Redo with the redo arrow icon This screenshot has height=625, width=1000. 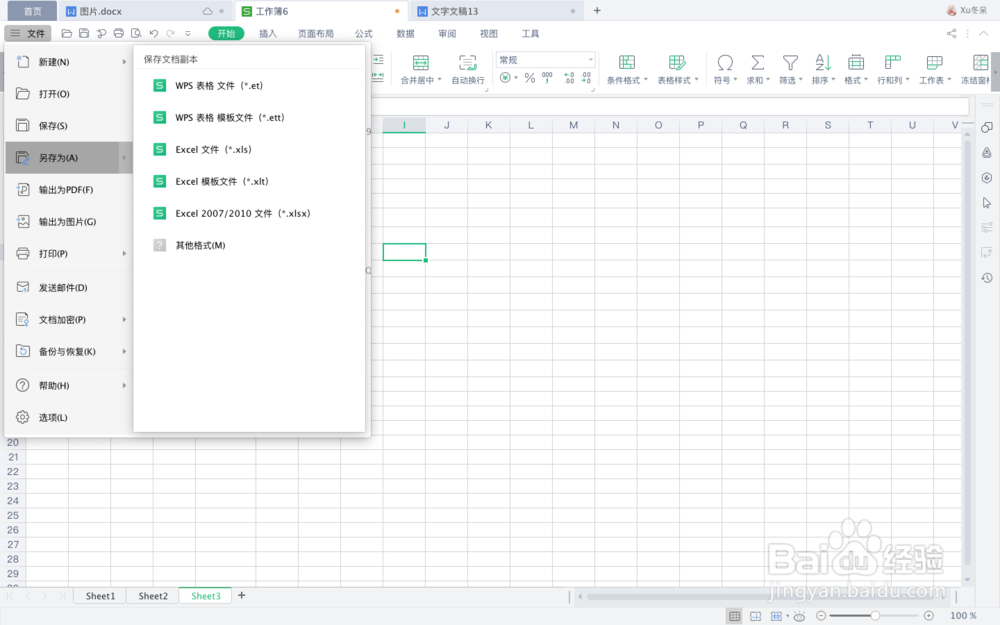tap(170, 33)
